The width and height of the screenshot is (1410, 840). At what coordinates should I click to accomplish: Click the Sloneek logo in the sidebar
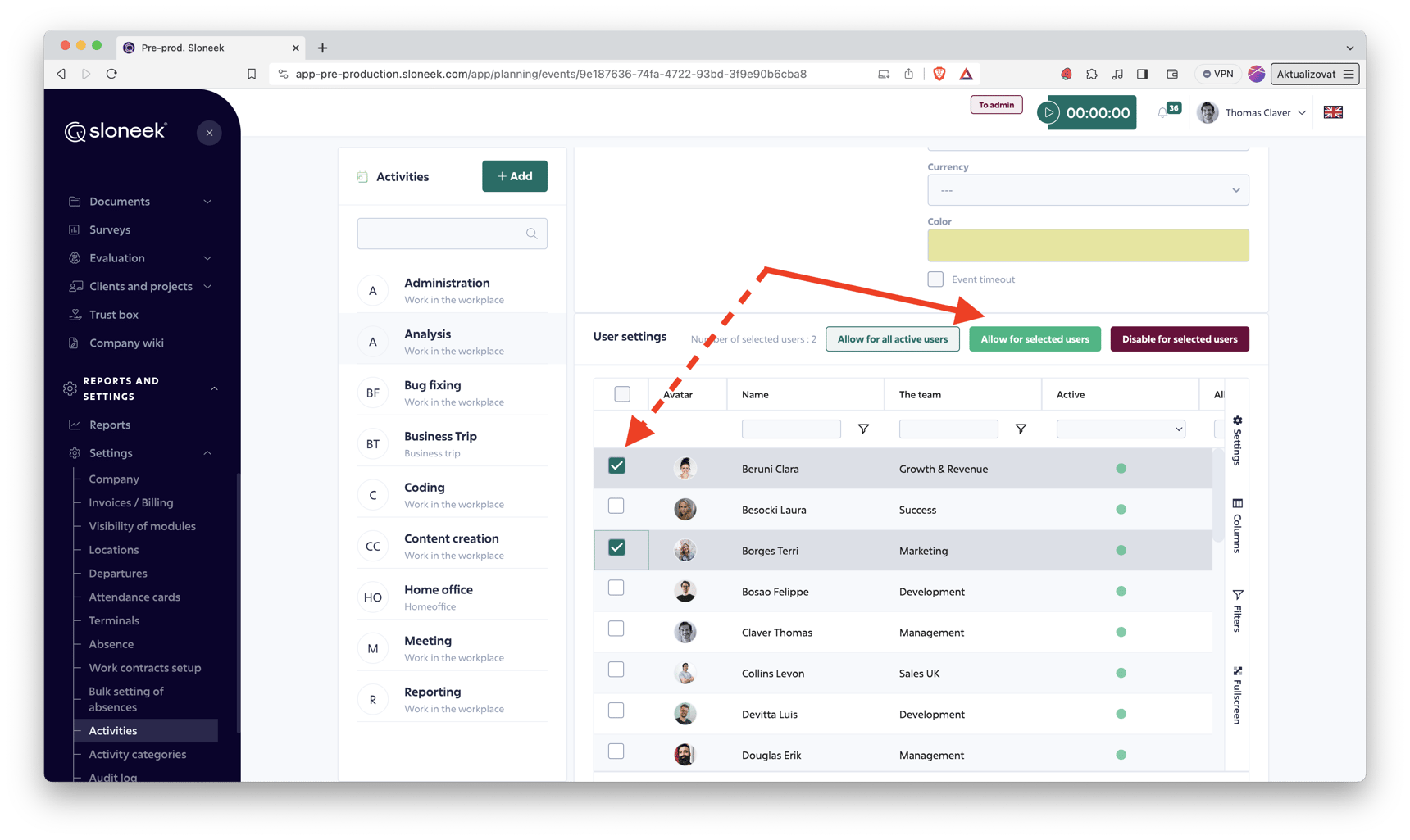(115, 131)
